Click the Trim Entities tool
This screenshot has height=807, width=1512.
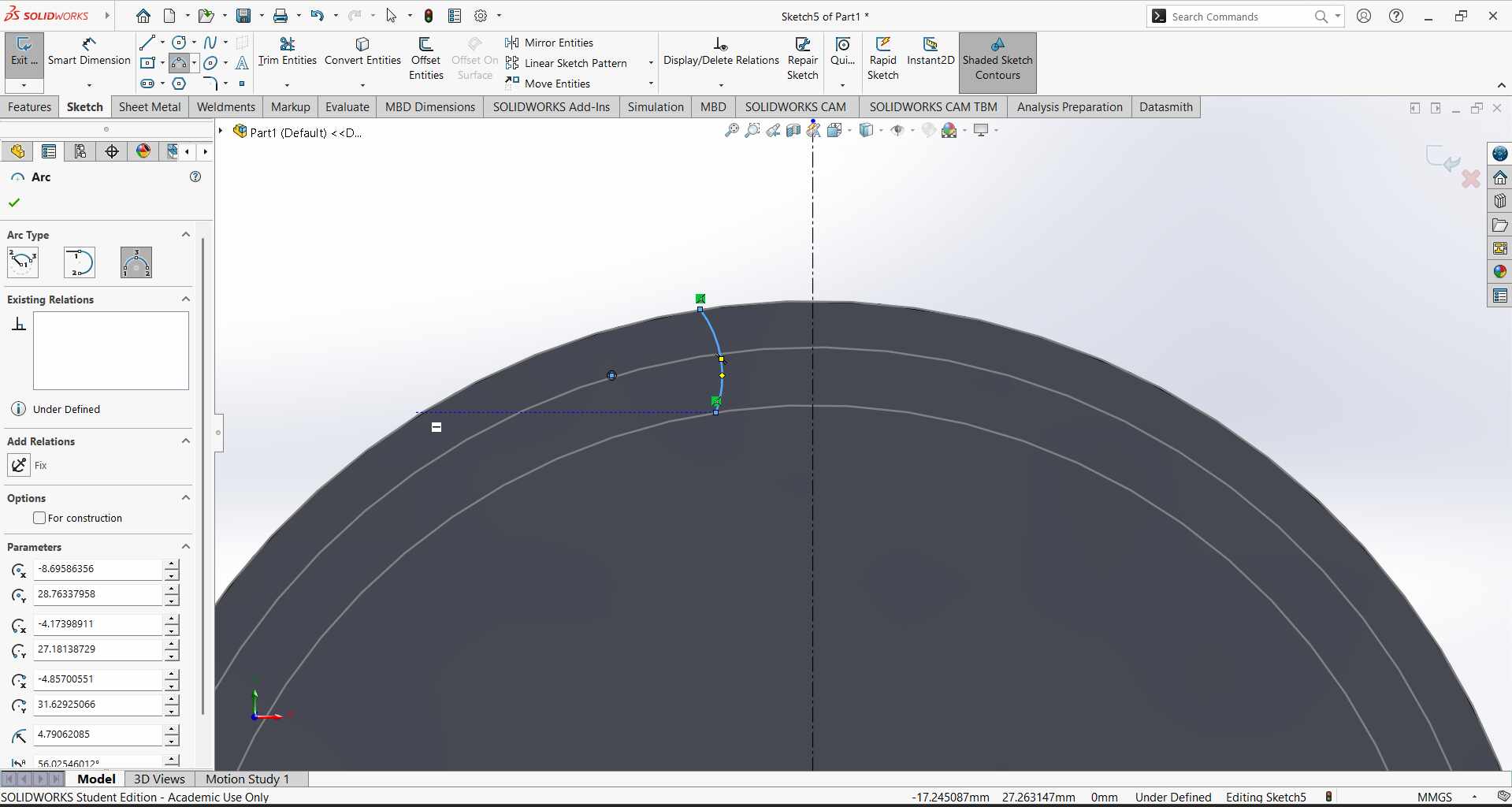click(288, 52)
